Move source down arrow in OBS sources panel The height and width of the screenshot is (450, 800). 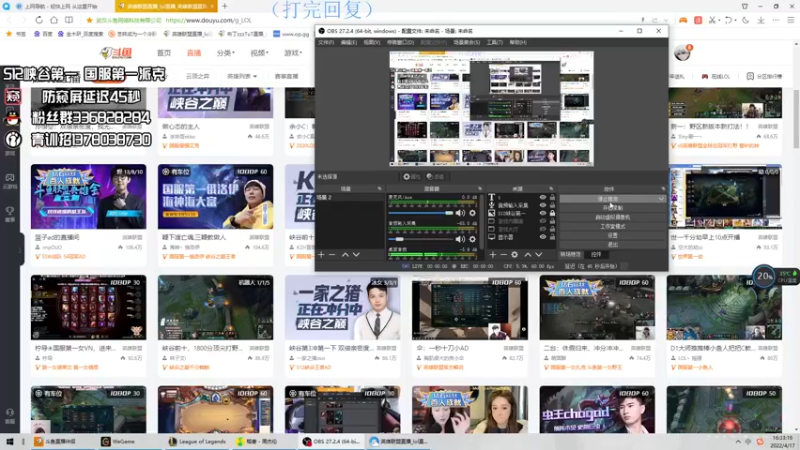point(539,254)
